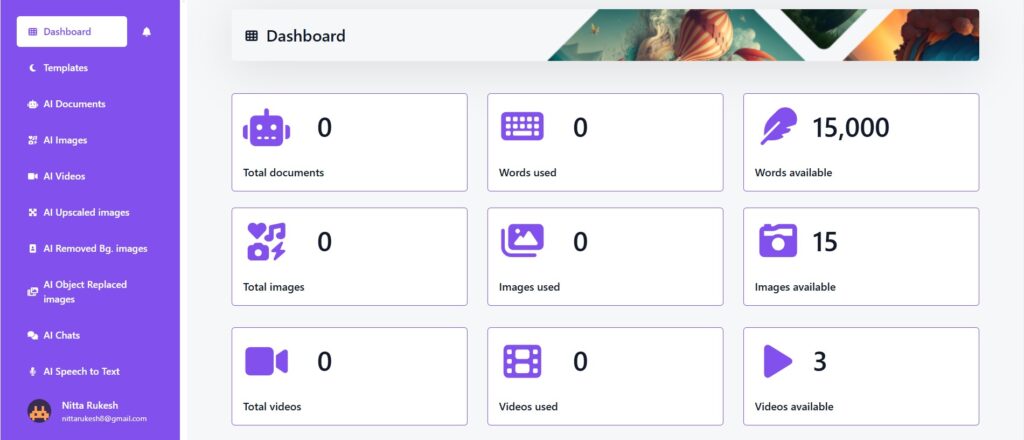Open the Dashboard sidebar item
Image resolution: width=1024 pixels, height=440 pixels.
[x=72, y=32]
